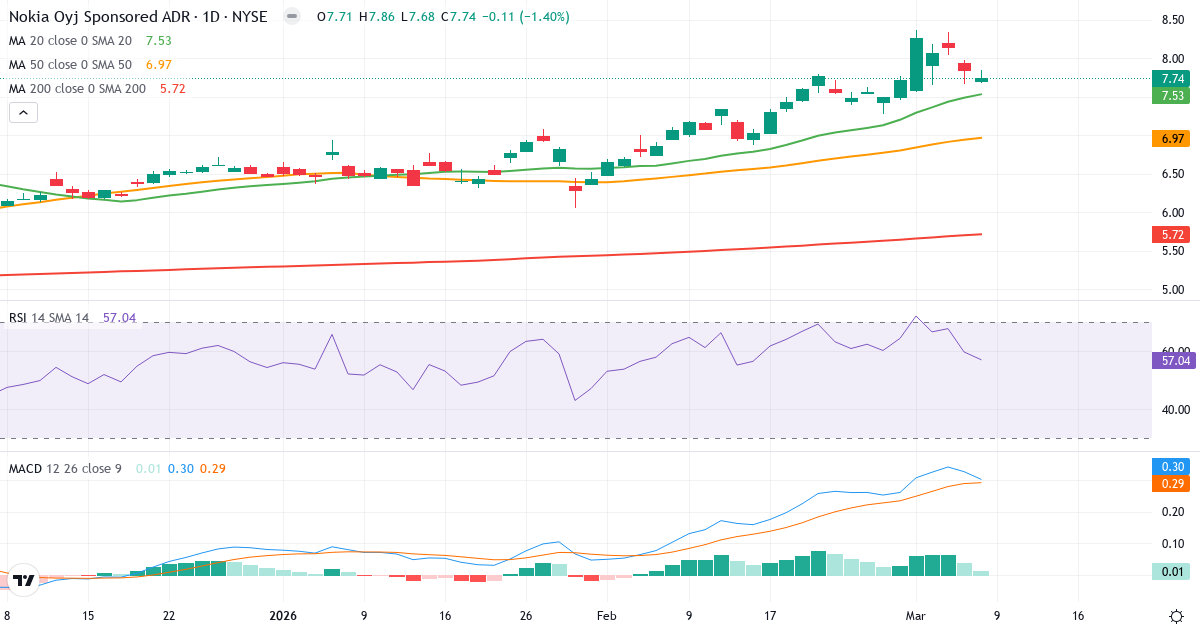The height and width of the screenshot is (630, 1200).
Task: Select the MA 20 legend entry
Action: (x=70, y=42)
